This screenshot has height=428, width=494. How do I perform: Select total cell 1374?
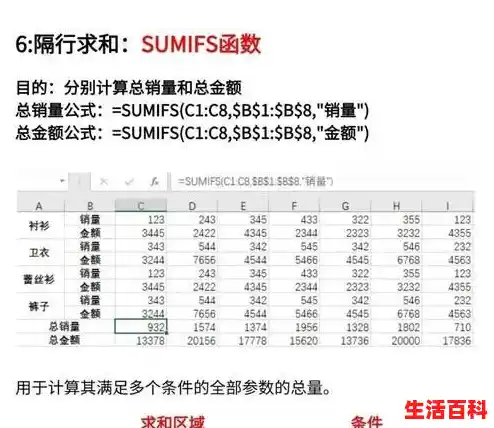pyautogui.click(x=243, y=327)
